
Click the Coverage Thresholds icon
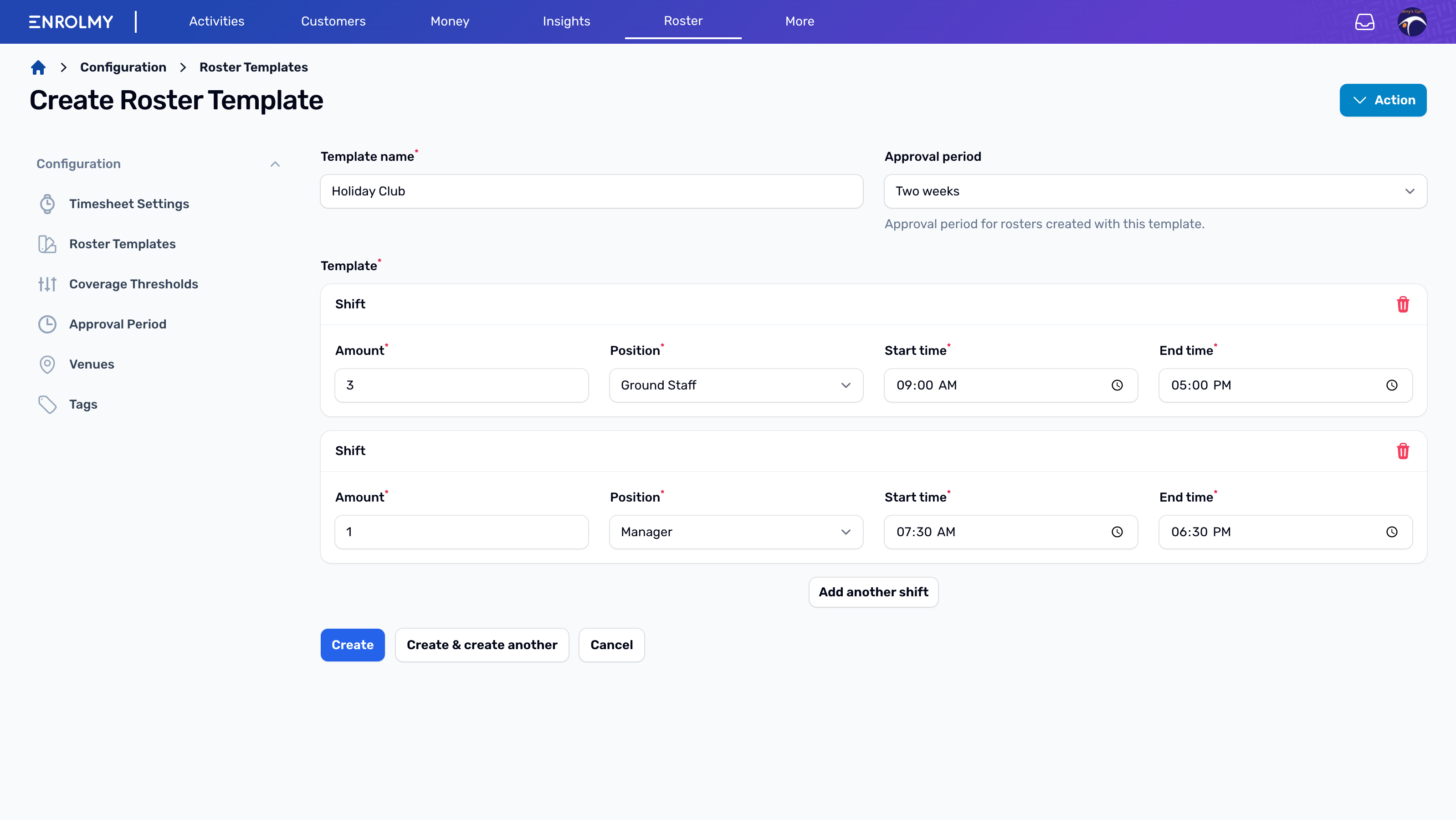click(x=46, y=284)
